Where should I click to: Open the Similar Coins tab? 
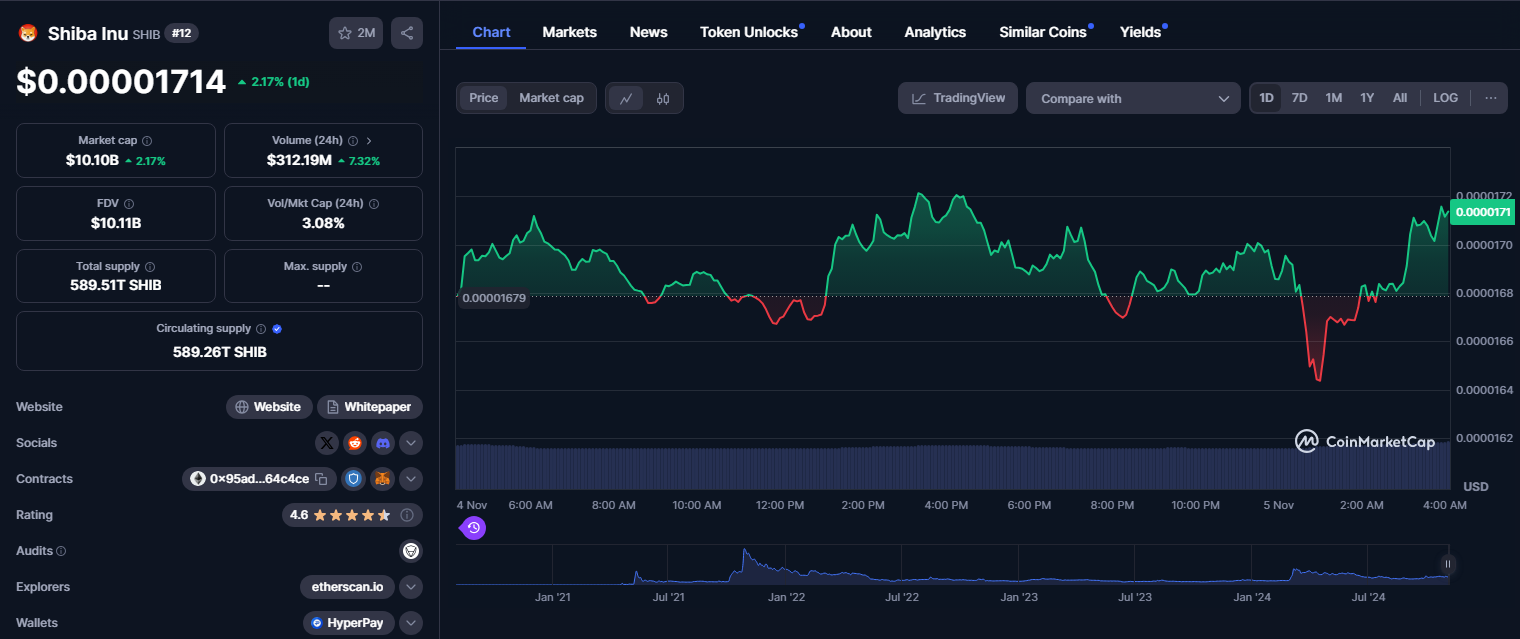pyautogui.click(x=1043, y=32)
